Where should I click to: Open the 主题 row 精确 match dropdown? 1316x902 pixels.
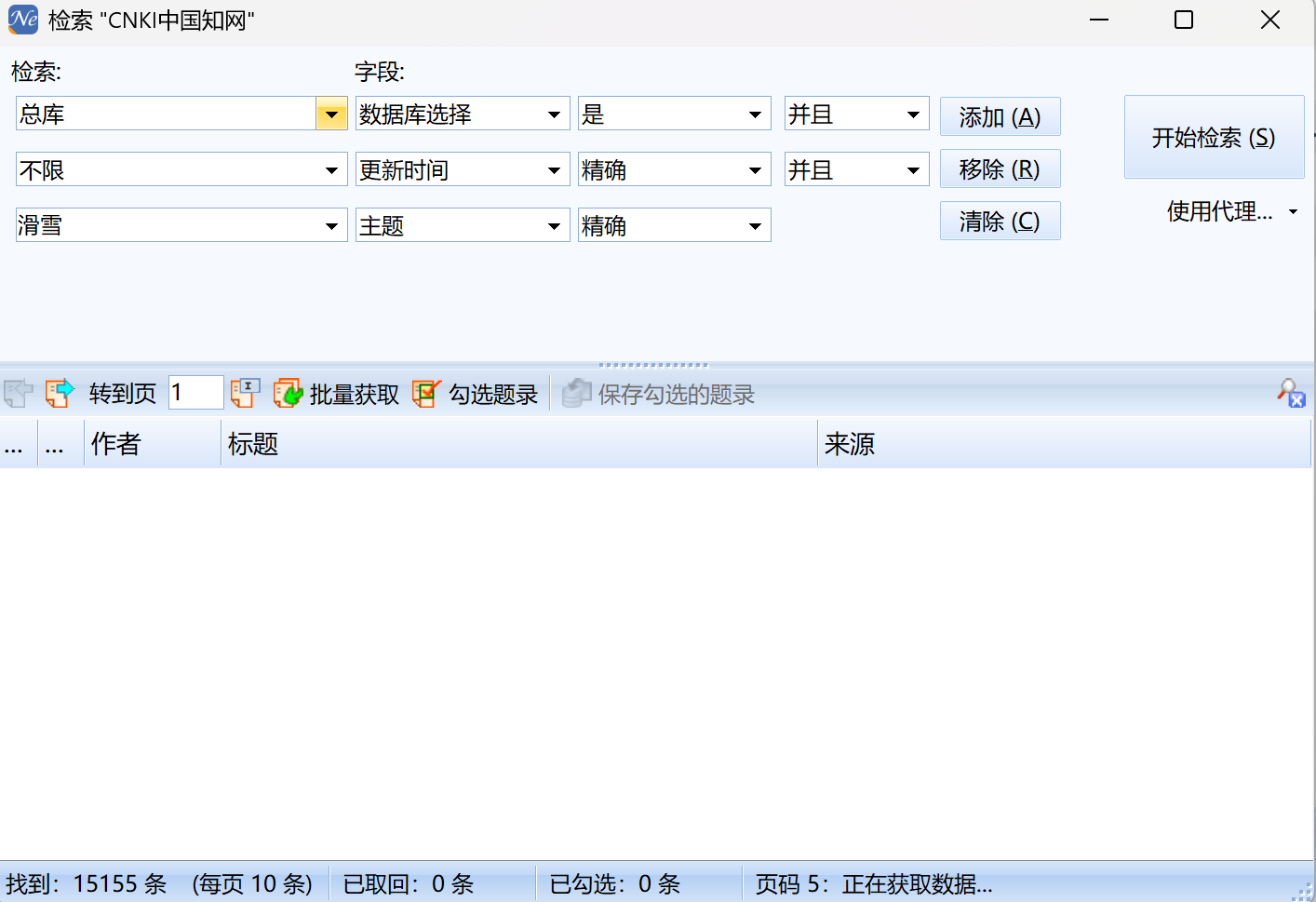(755, 226)
